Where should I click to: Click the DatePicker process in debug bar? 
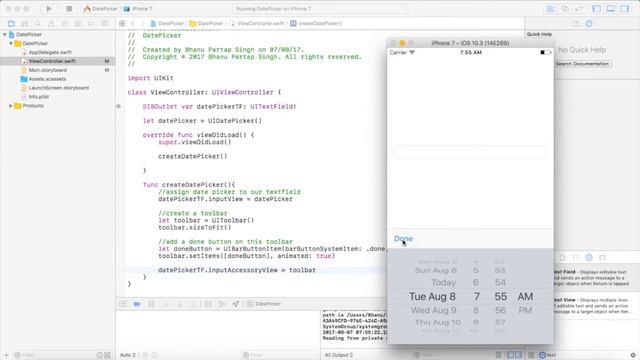click(x=264, y=304)
